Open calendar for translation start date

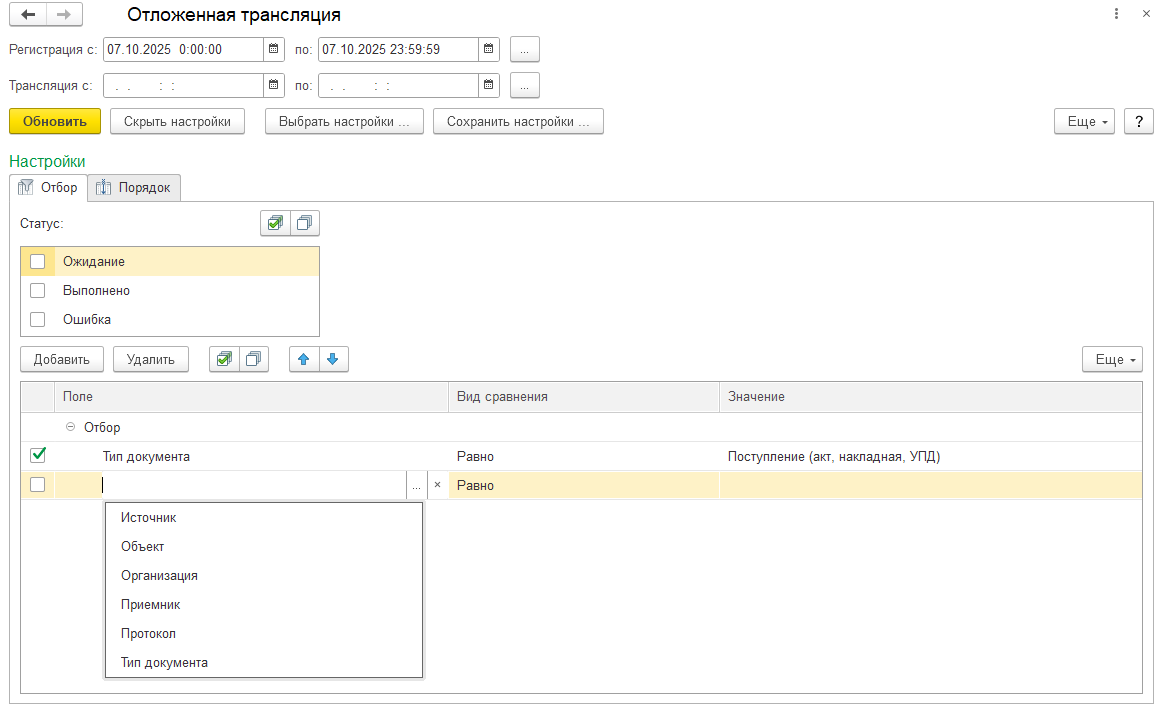tap(274, 85)
